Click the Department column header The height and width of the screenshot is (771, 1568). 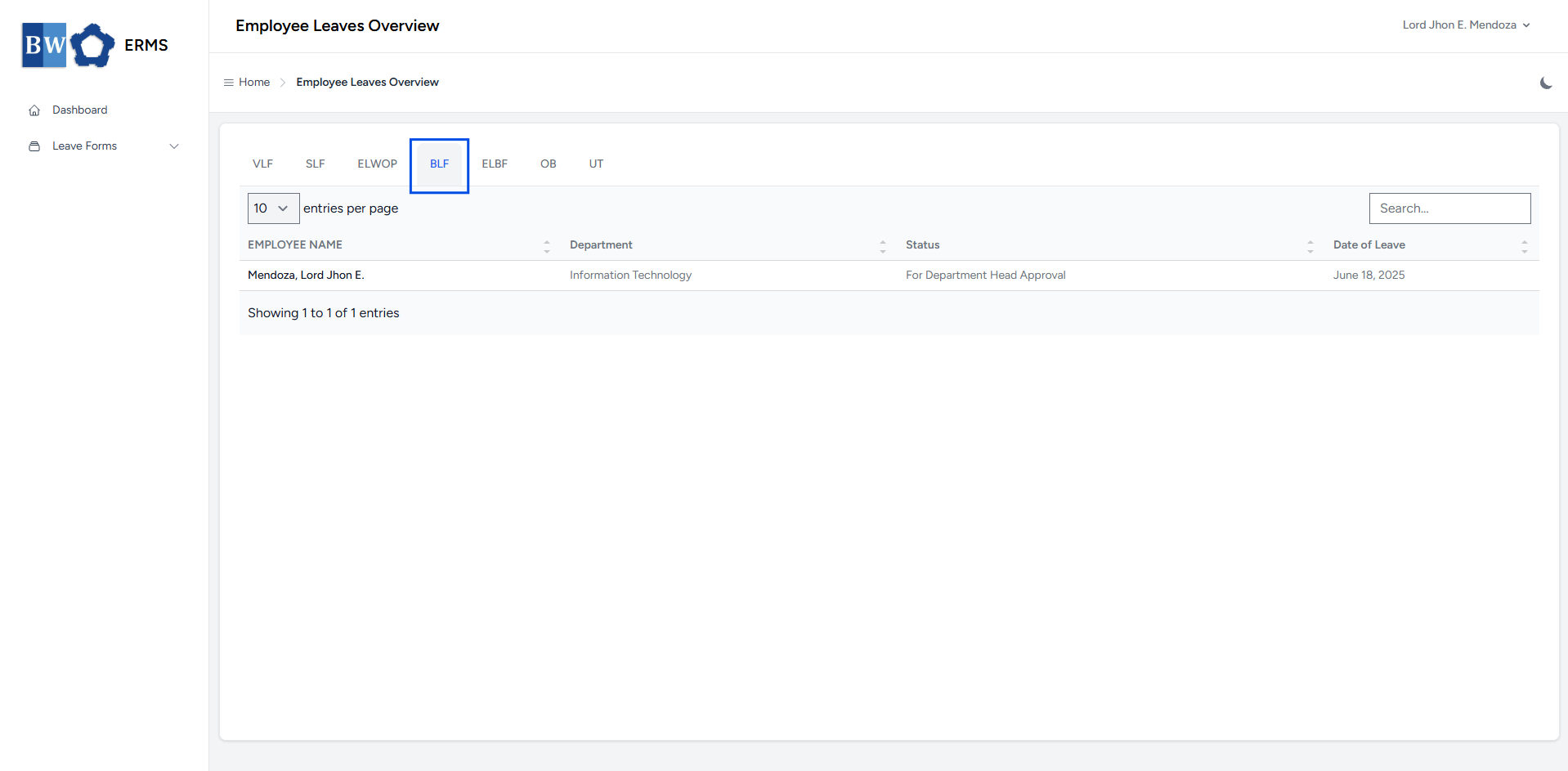click(x=601, y=245)
